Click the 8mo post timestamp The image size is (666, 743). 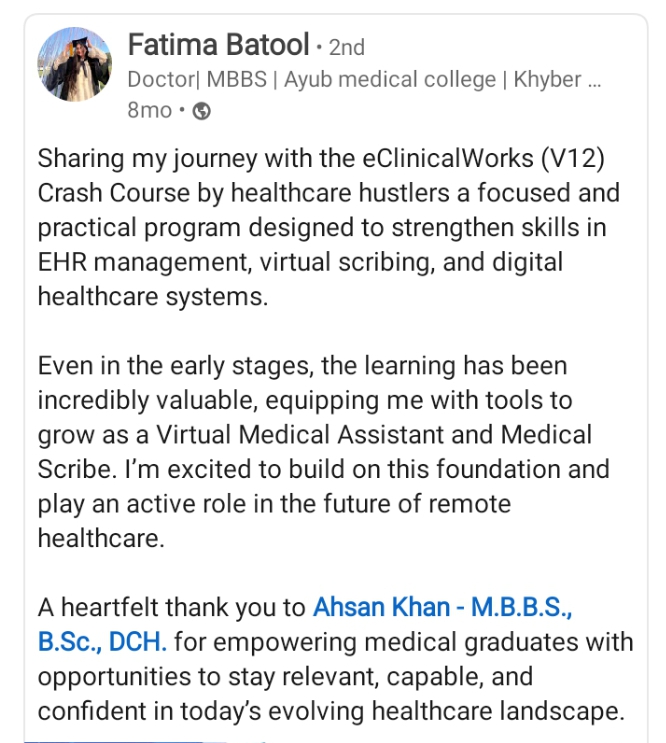point(150,111)
